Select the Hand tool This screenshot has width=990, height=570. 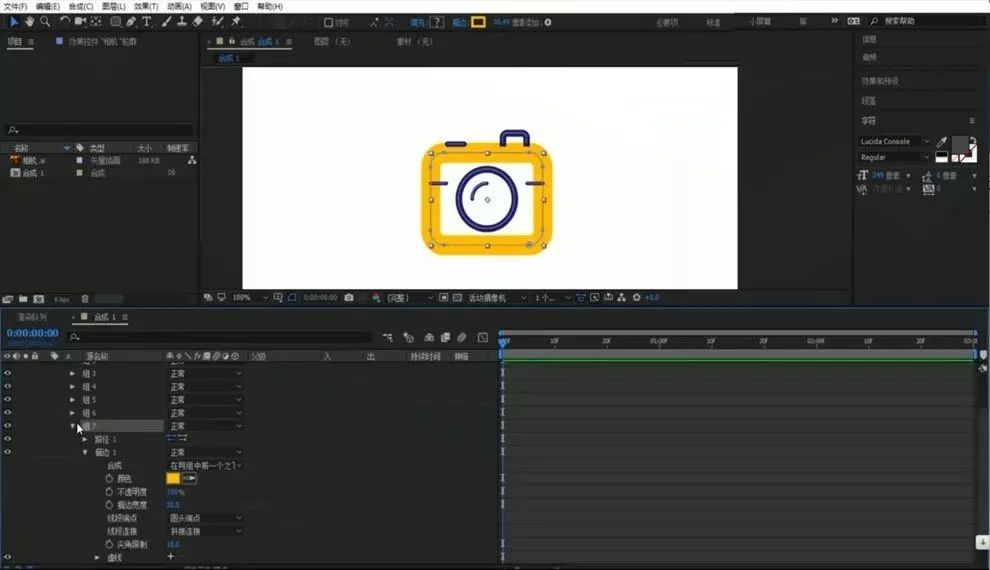[x=30, y=21]
